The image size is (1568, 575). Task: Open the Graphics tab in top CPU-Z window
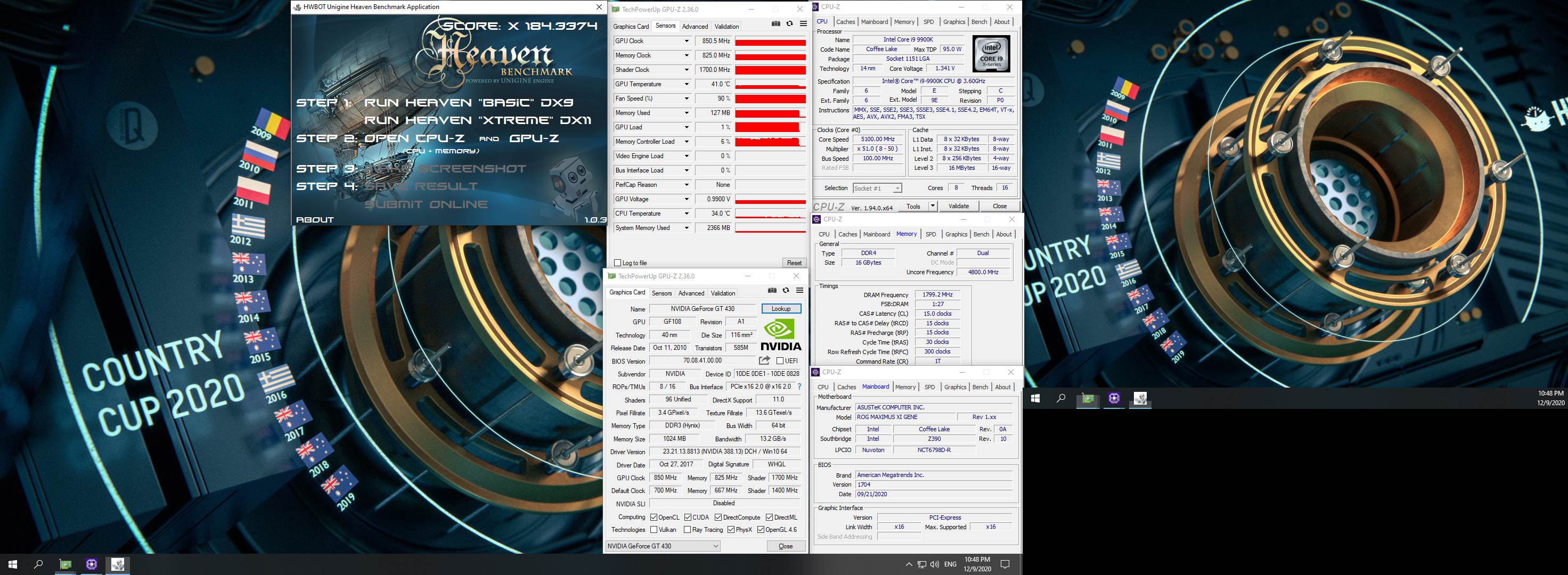click(x=954, y=22)
